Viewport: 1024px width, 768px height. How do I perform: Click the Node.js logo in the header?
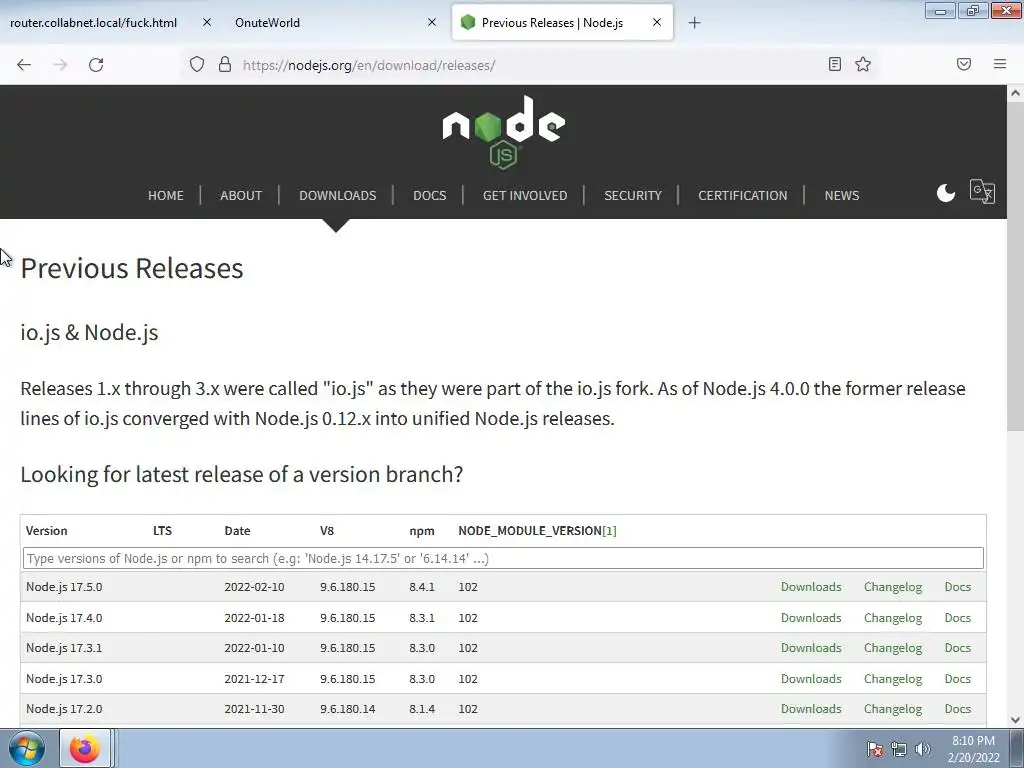click(504, 133)
